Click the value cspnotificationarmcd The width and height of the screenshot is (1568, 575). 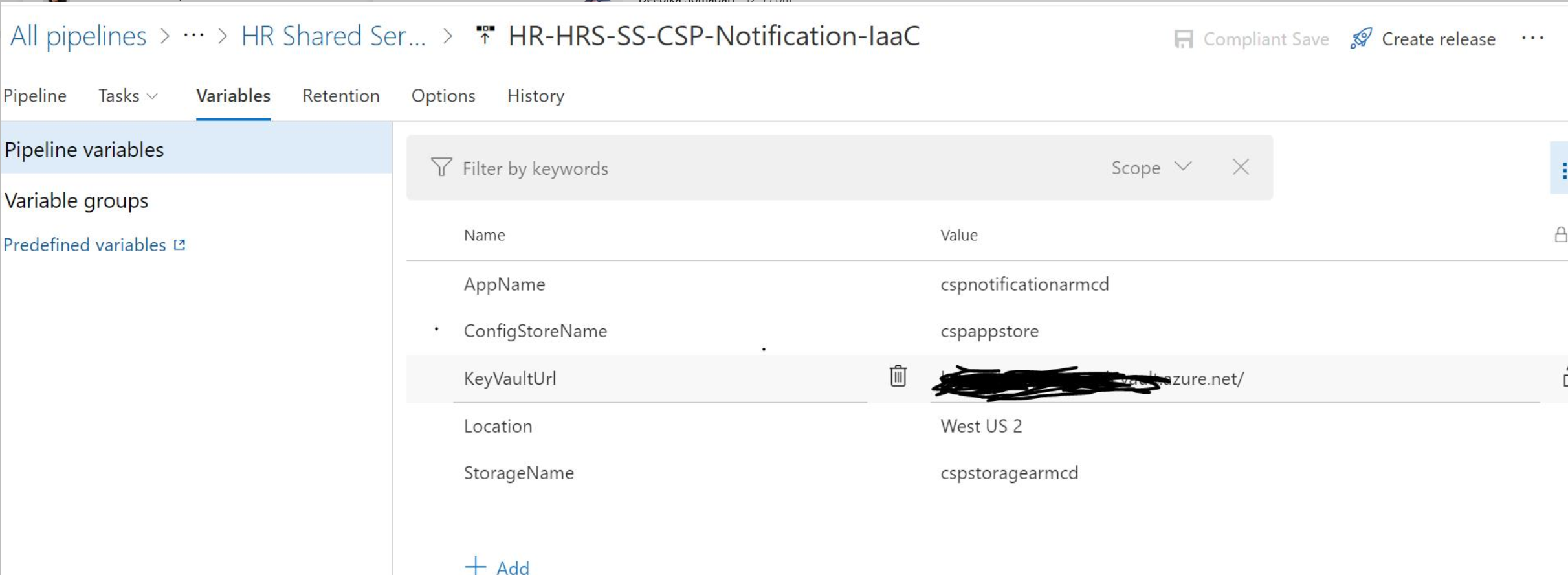[1024, 284]
